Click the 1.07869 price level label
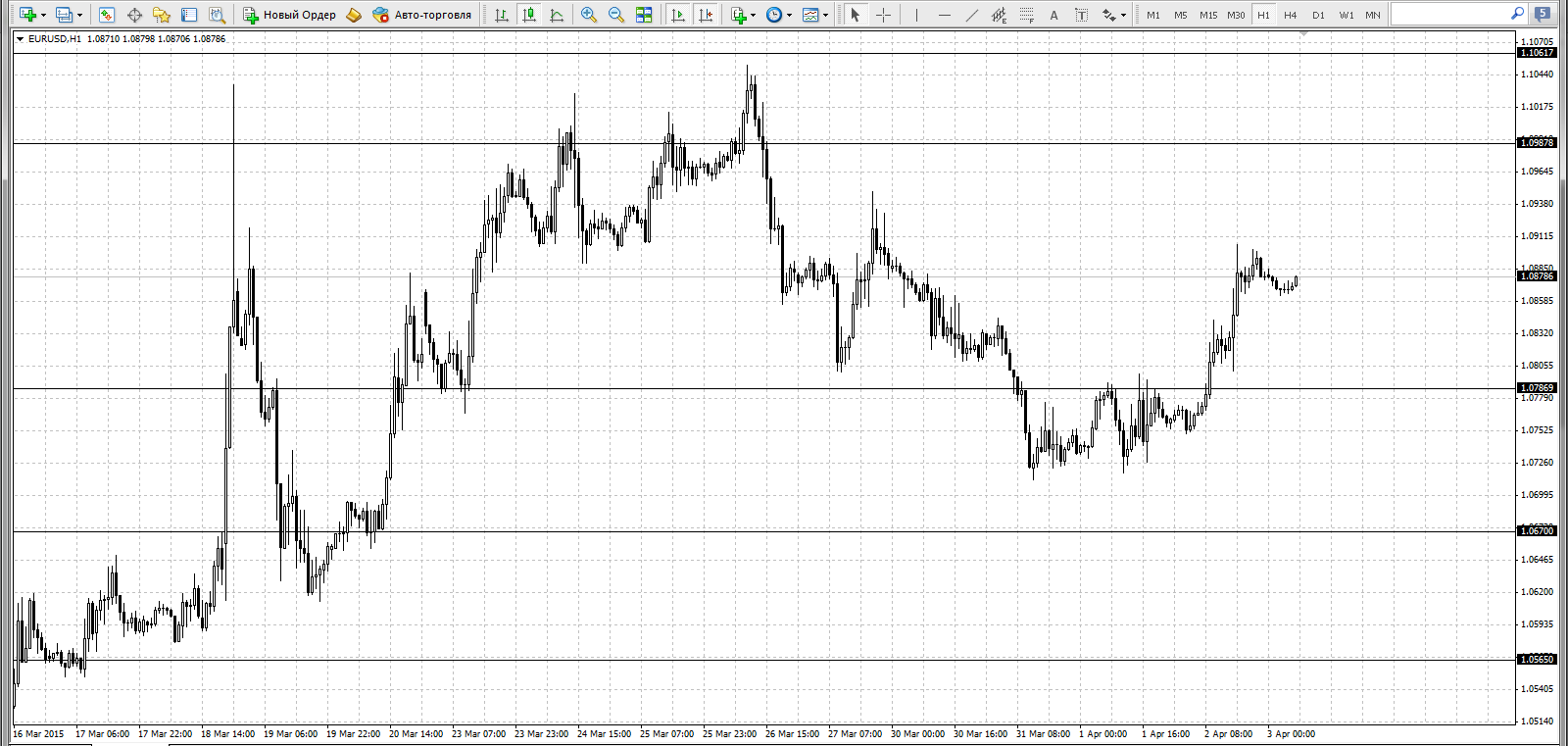 coord(1537,388)
